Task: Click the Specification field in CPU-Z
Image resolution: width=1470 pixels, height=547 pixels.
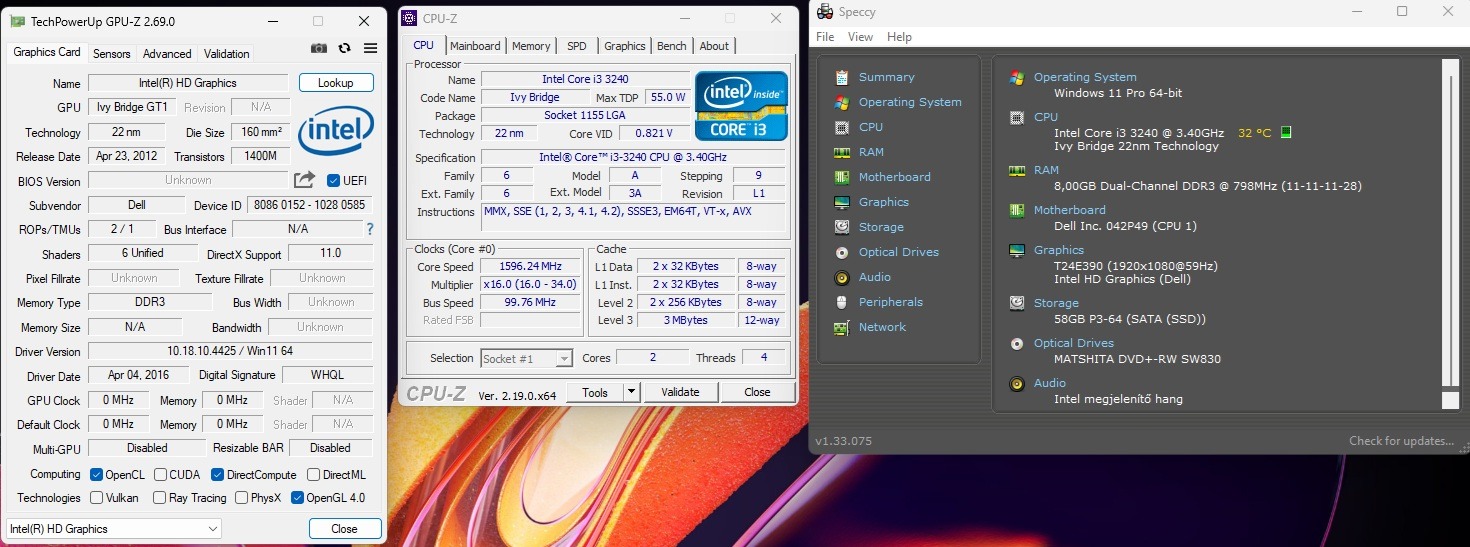Action: (632, 158)
